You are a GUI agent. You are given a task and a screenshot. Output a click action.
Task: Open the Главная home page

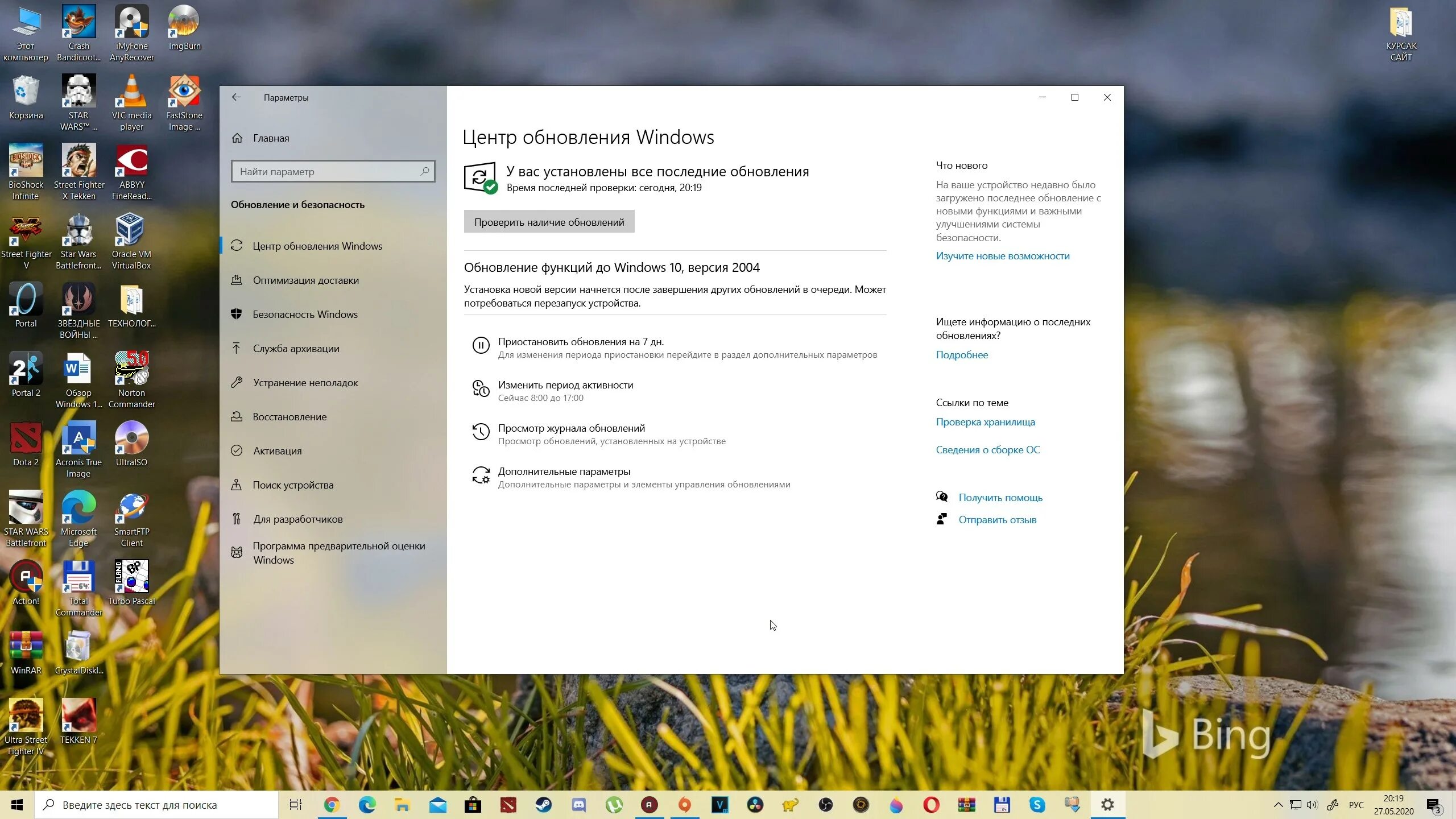pyautogui.click(x=271, y=138)
